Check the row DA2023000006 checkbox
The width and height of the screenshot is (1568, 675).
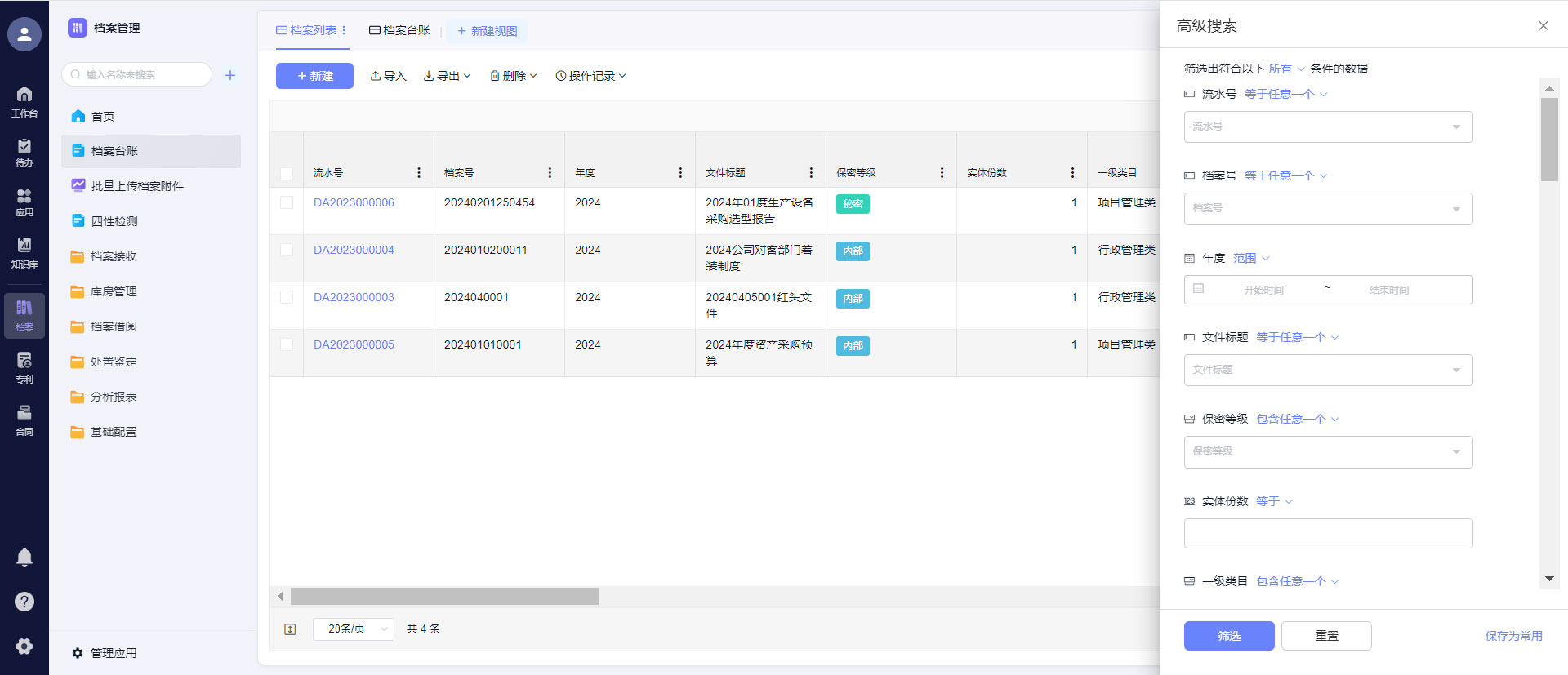coord(287,202)
